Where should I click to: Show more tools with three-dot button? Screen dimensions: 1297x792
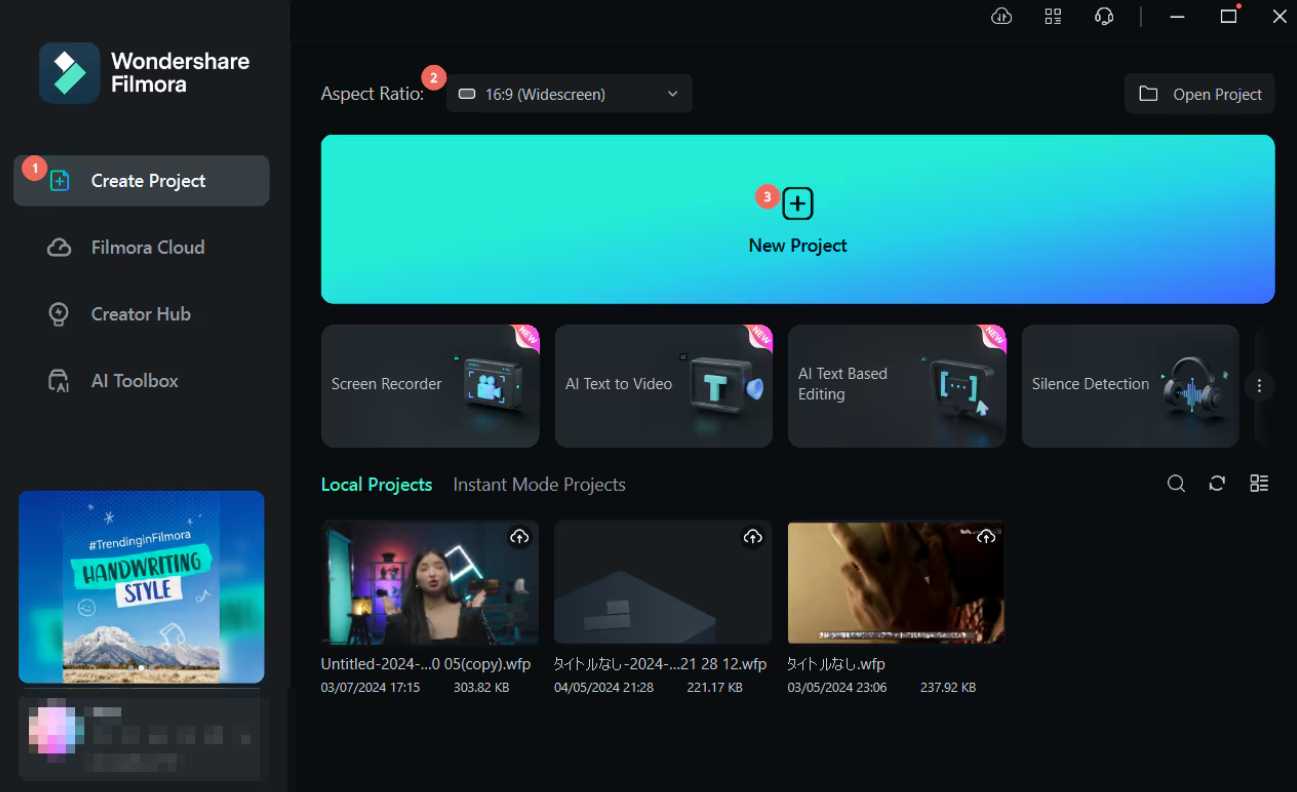click(x=1260, y=385)
